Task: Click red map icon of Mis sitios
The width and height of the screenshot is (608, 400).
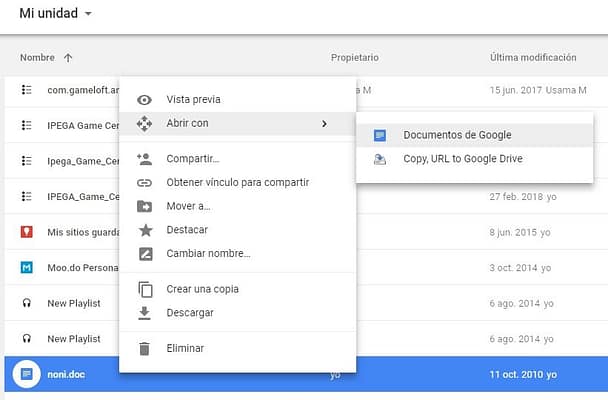Action: pyautogui.click(x=26, y=232)
